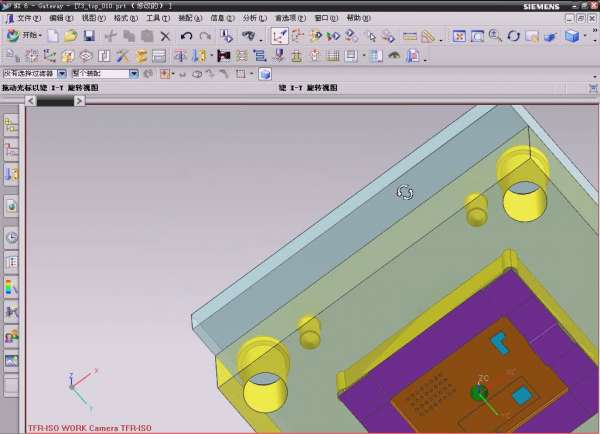Toggle the shaded rendering style cube
Image resolution: width=600 pixels, height=434 pixels.
571,36
